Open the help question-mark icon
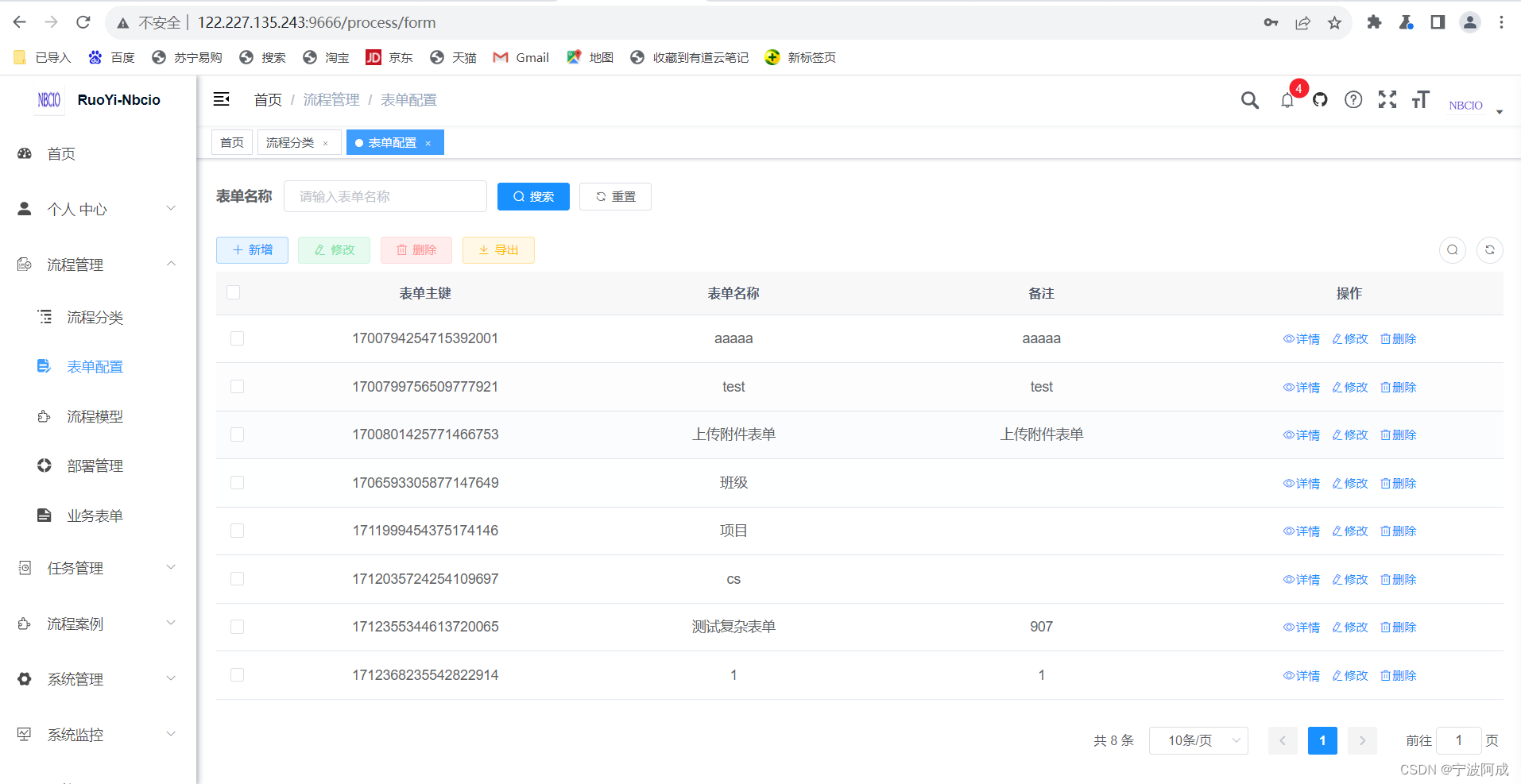1521x784 pixels. pyautogui.click(x=1353, y=99)
